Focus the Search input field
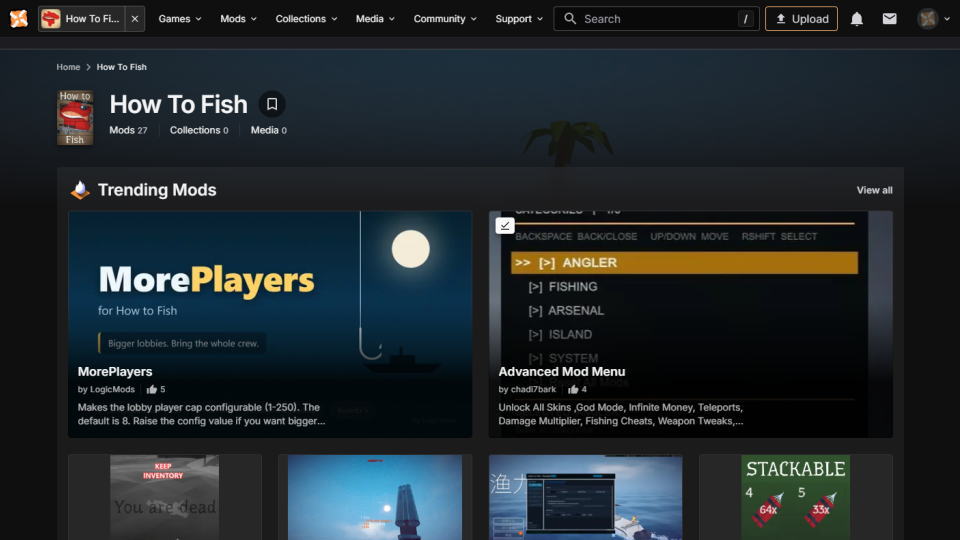Screen dimensions: 960x540 click(656, 19)
